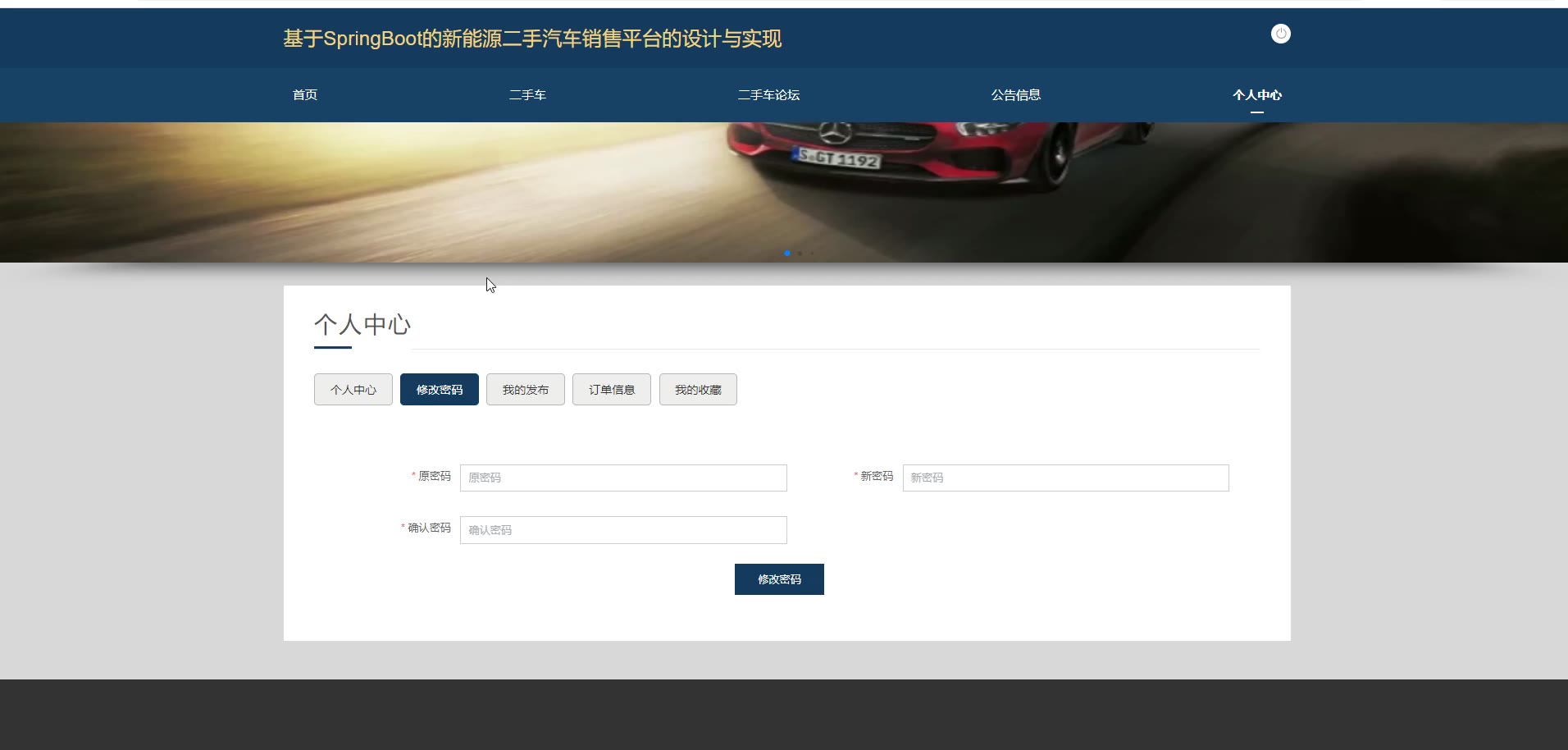Focus the 新密码 input field
This screenshot has width=1568, height=750.
pyautogui.click(x=1065, y=478)
